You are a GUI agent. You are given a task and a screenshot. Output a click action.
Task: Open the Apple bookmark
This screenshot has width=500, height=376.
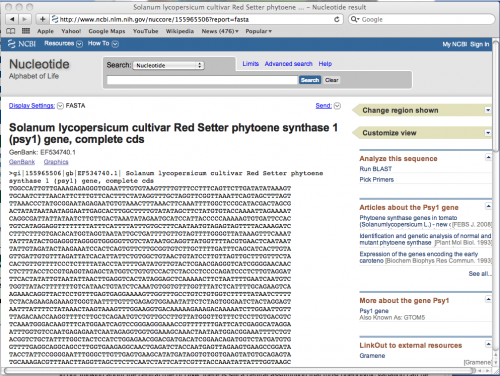point(45,31)
